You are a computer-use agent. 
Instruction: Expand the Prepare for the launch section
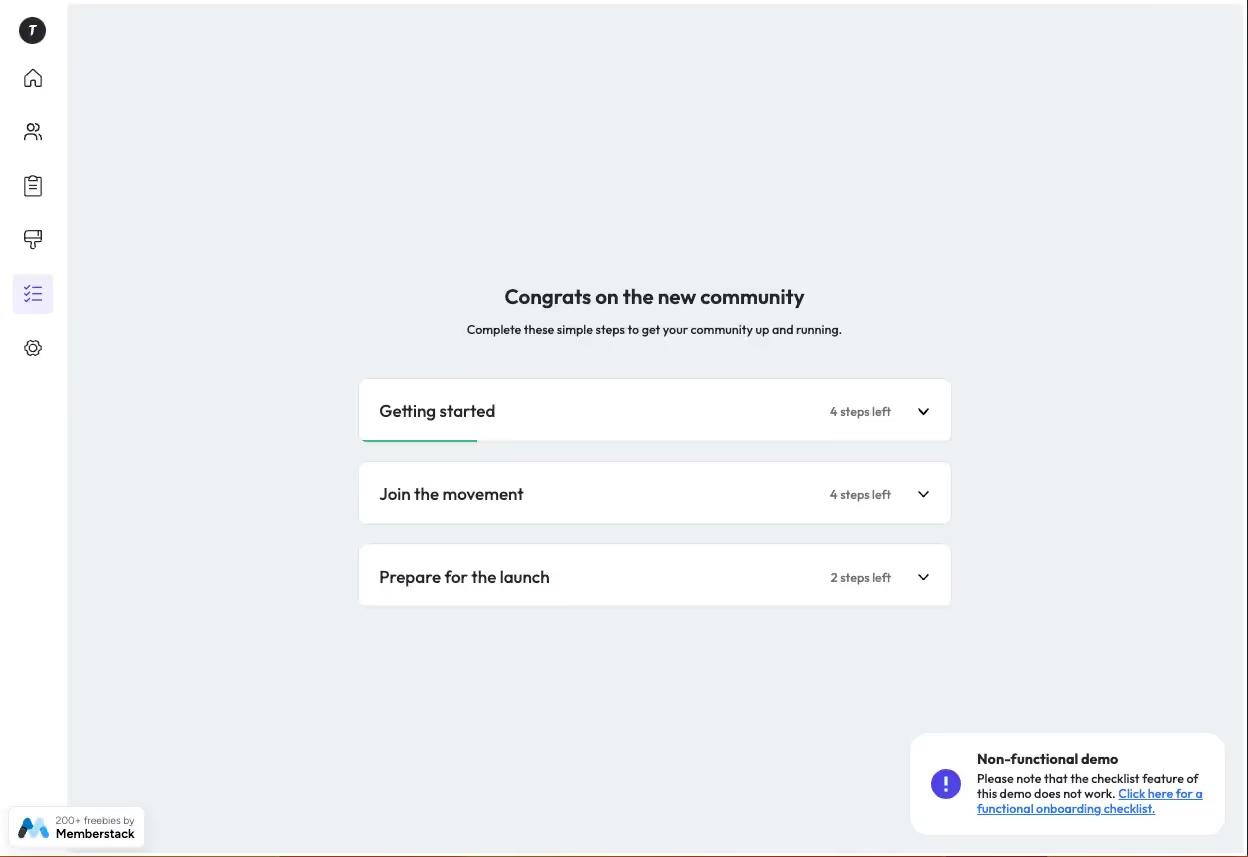[x=922, y=576]
